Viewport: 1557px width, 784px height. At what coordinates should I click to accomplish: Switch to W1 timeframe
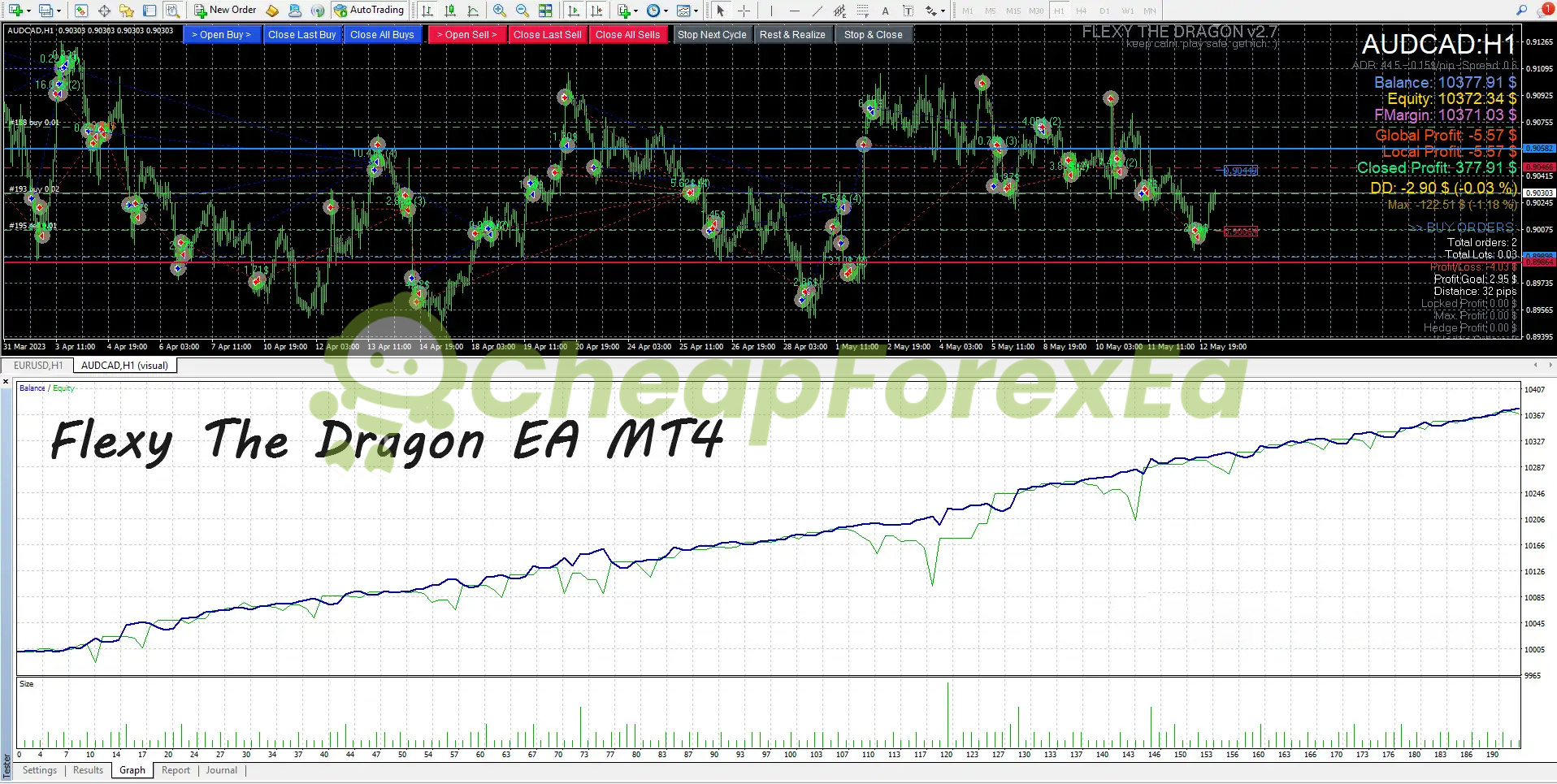tap(1127, 11)
